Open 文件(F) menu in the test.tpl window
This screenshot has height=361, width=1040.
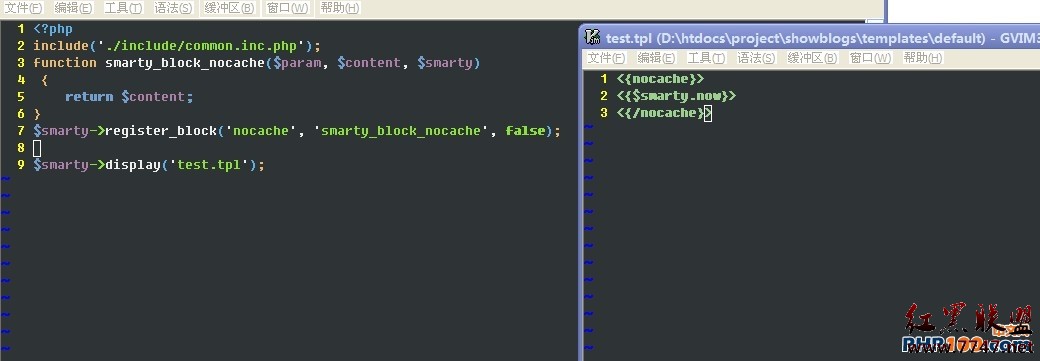[x=607, y=58]
